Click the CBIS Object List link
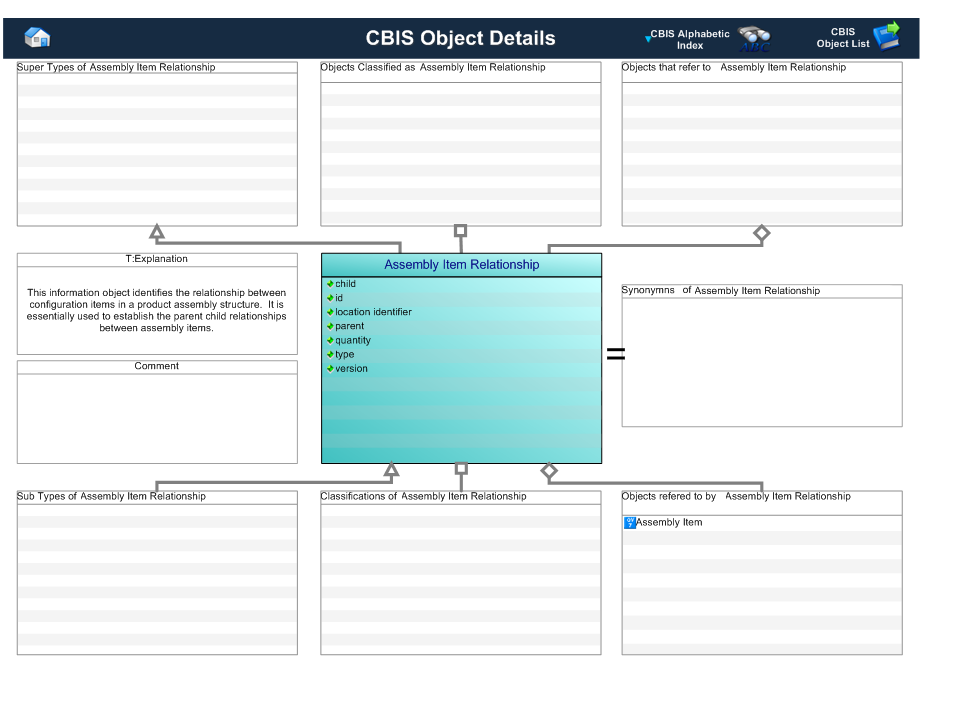The width and height of the screenshot is (960, 720). point(842,38)
